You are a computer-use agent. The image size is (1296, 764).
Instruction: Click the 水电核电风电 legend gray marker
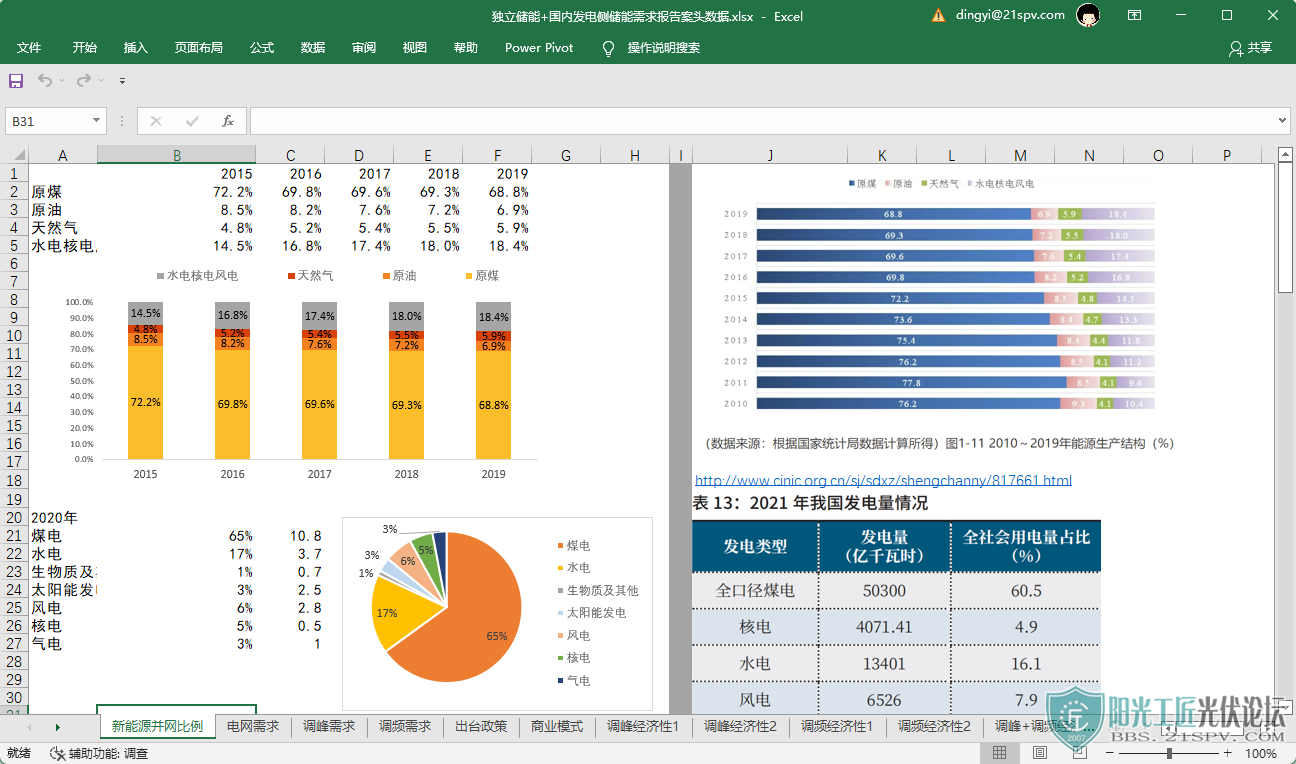pos(160,275)
